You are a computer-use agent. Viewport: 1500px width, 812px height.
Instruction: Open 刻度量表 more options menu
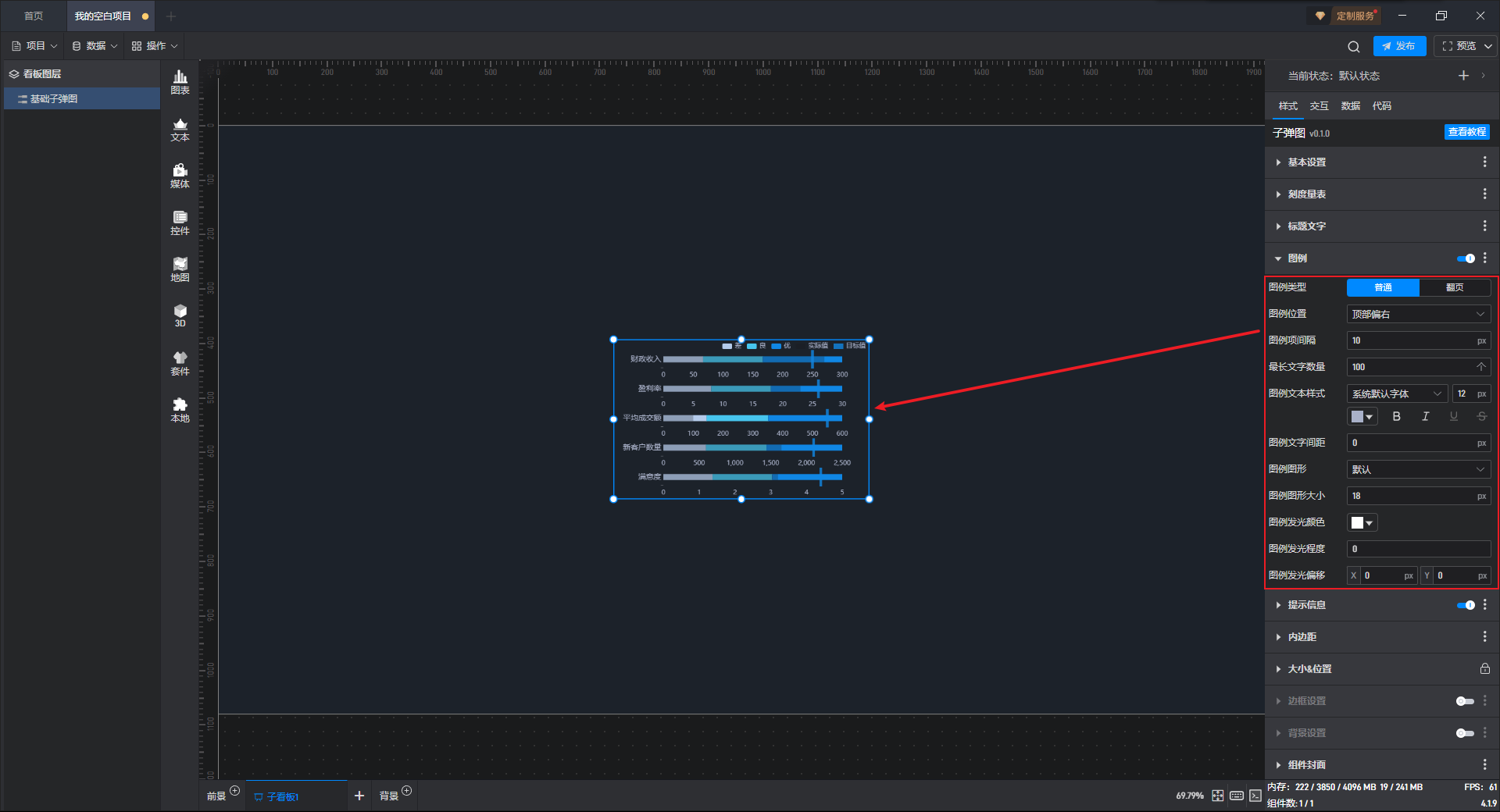click(1484, 194)
